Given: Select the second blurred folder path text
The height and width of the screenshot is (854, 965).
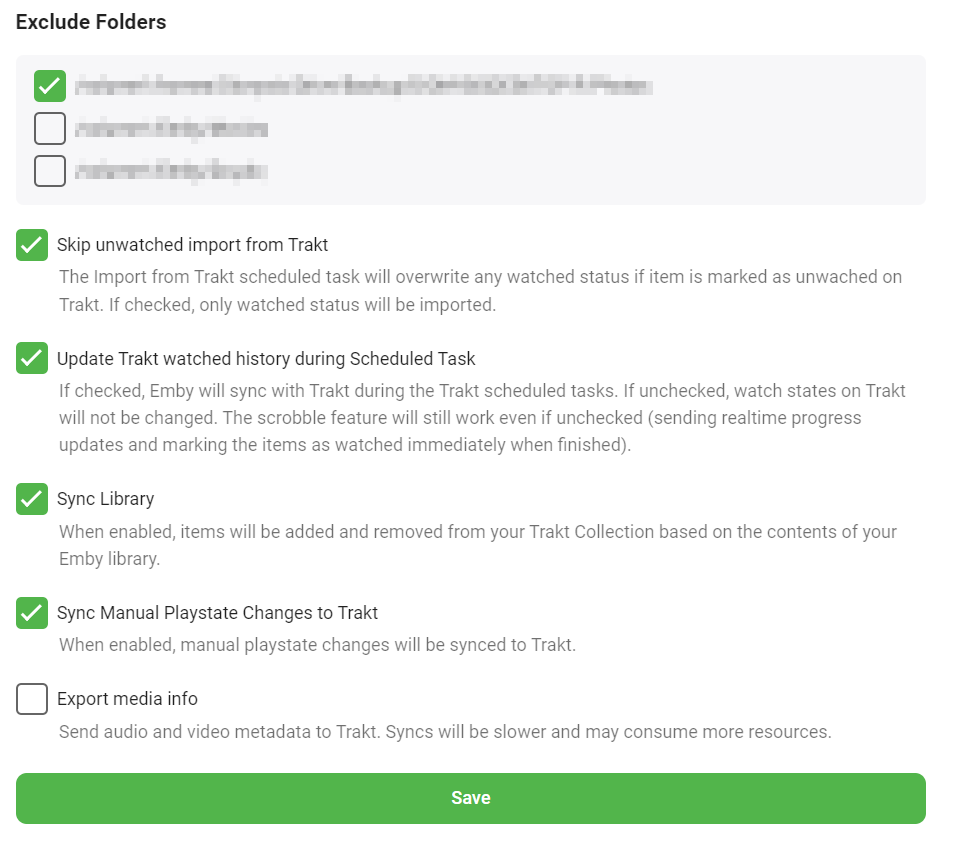Looking at the screenshot, I should (172, 129).
